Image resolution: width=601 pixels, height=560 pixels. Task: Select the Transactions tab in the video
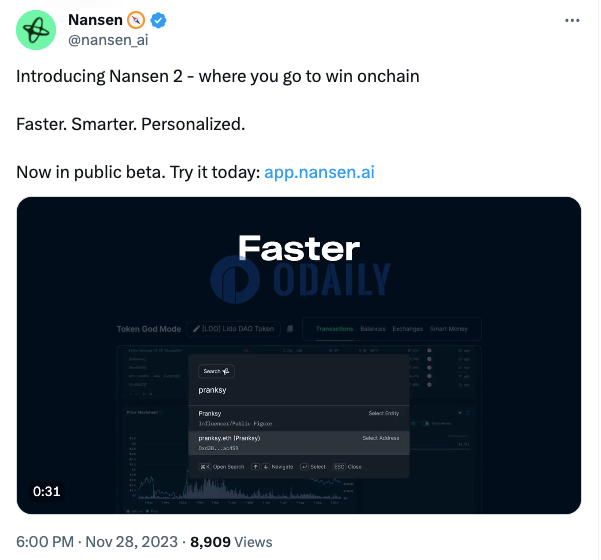(335, 328)
